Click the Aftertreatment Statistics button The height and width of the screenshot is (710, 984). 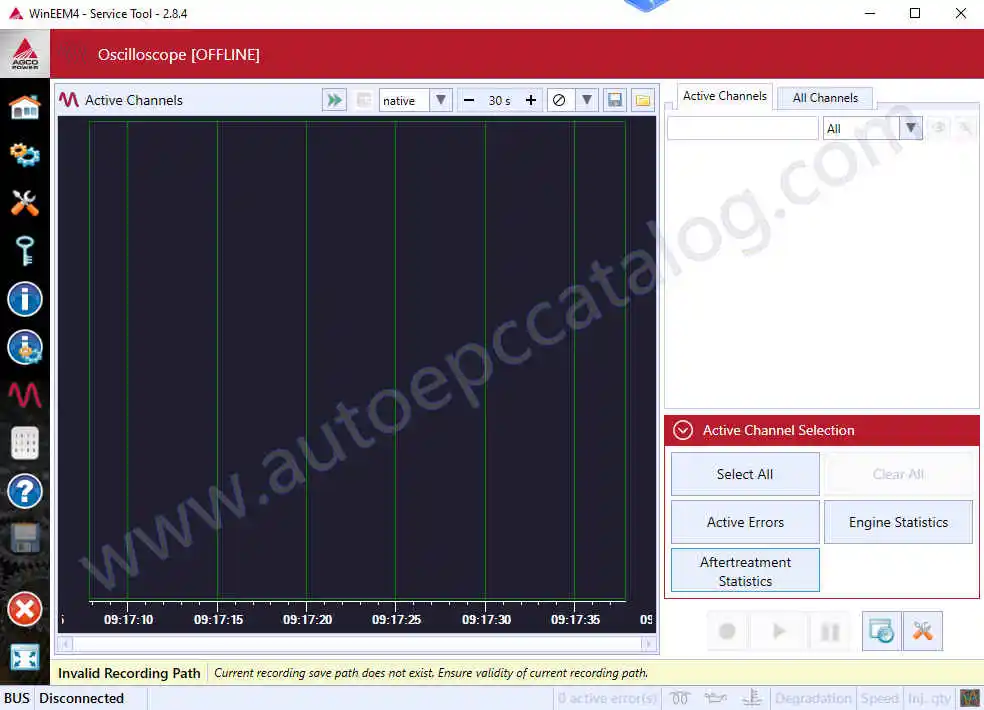(x=745, y=571)
